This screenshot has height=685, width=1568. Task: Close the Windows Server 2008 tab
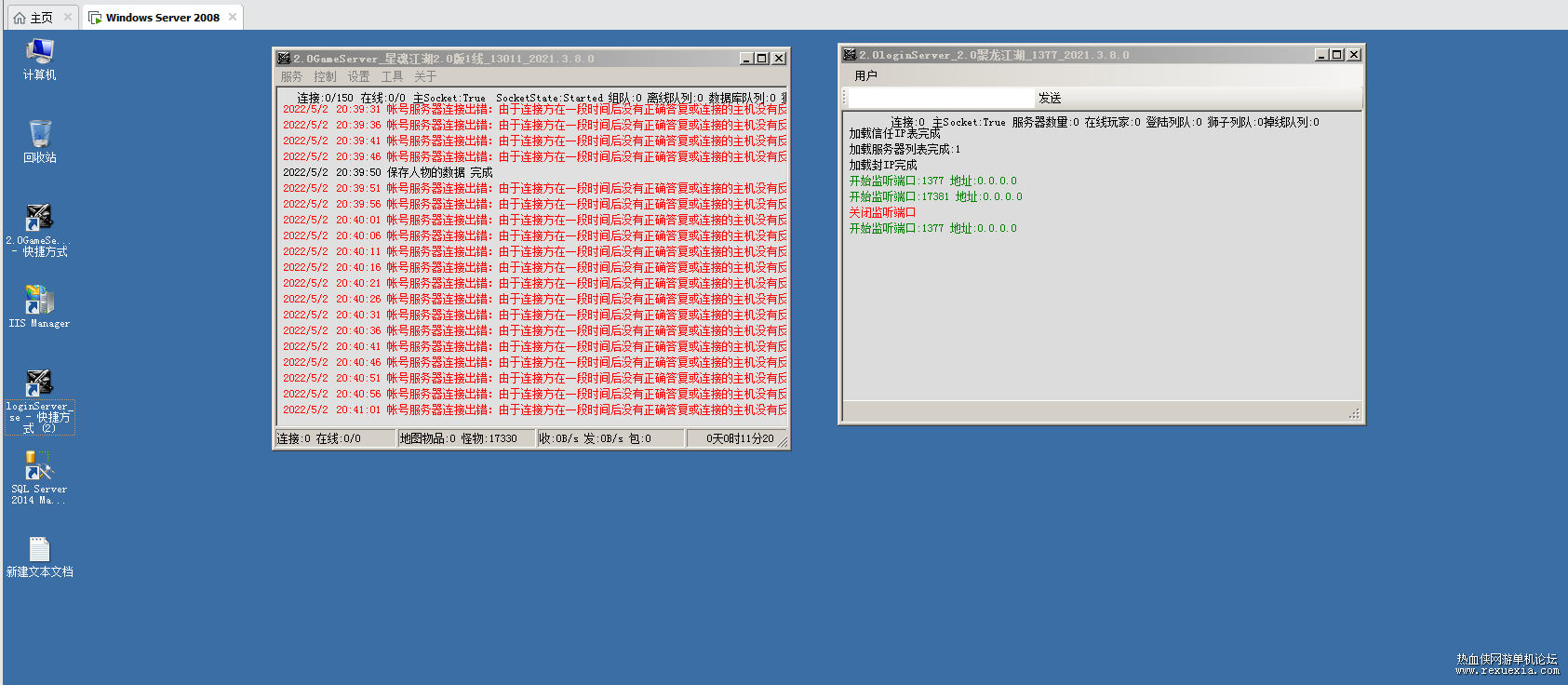[233, 17]
